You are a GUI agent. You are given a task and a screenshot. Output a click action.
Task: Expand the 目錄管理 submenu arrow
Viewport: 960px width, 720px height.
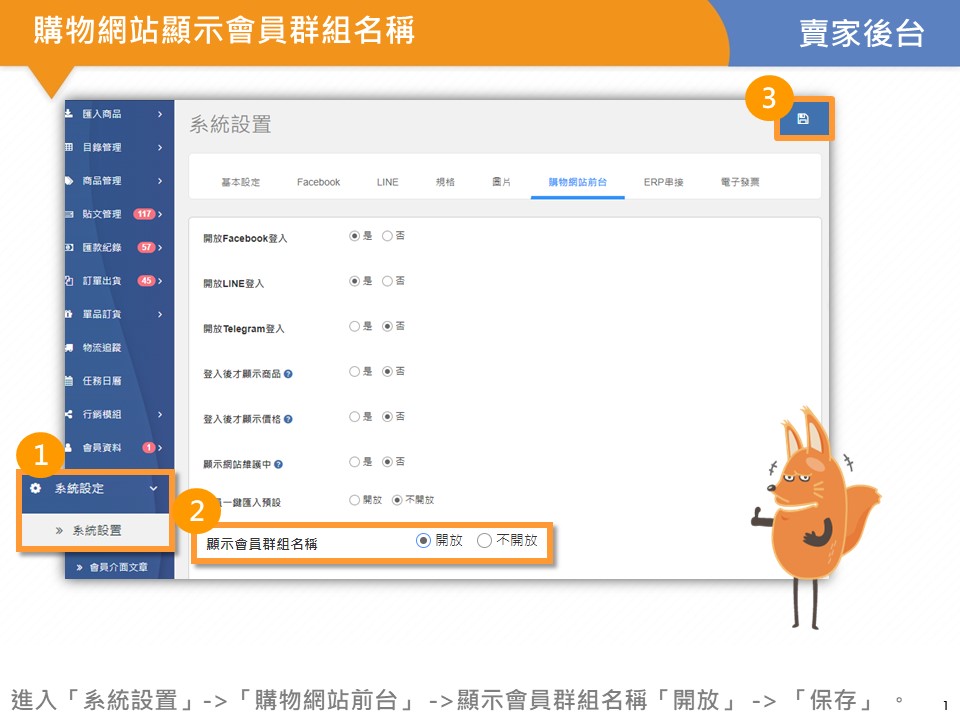coord(160,148)
